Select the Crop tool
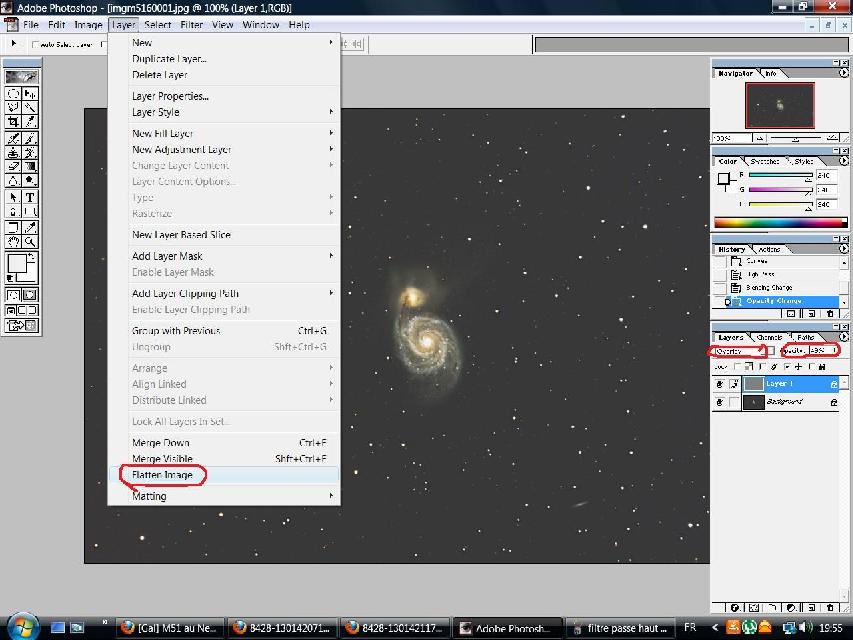 click(x=13, y=121)
